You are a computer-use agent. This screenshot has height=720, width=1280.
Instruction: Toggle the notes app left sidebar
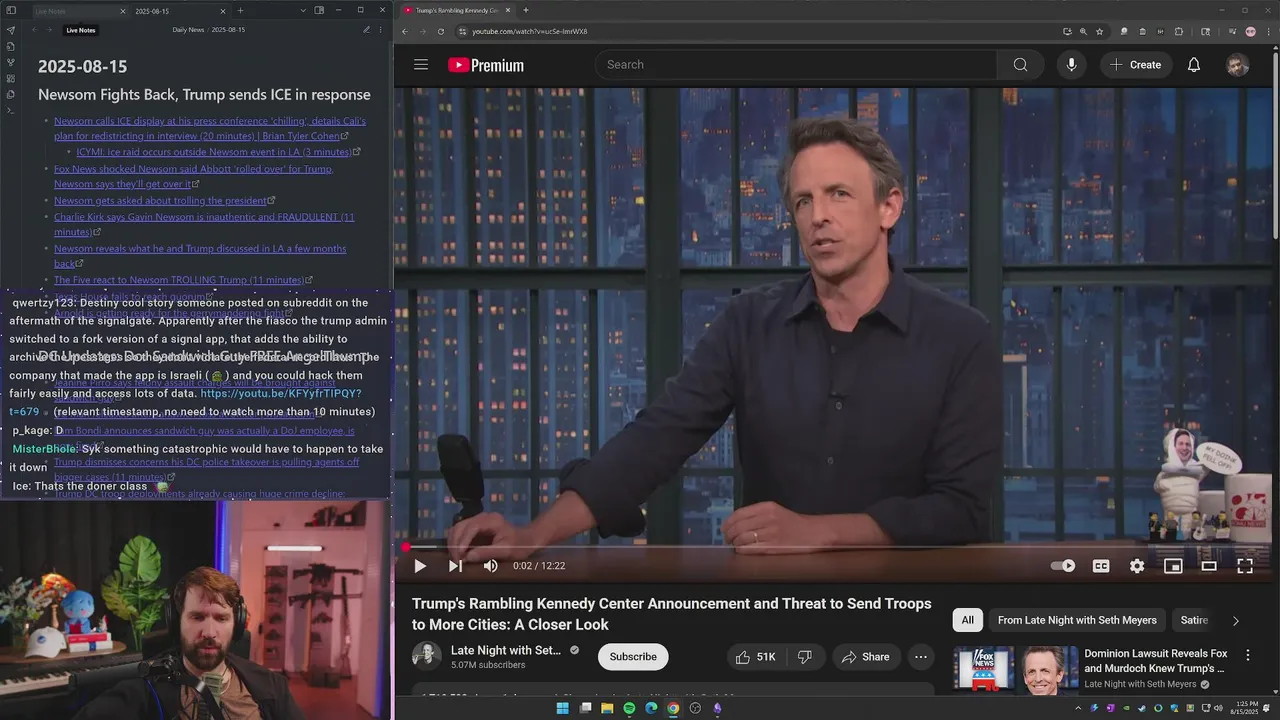point(10,11)
